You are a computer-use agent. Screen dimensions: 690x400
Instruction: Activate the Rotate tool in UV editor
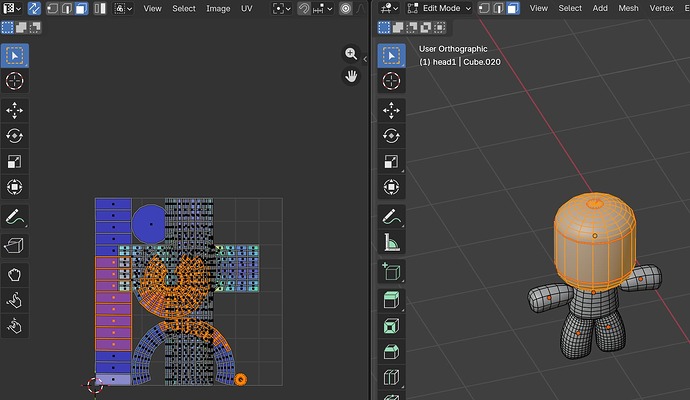click(15, 136)
